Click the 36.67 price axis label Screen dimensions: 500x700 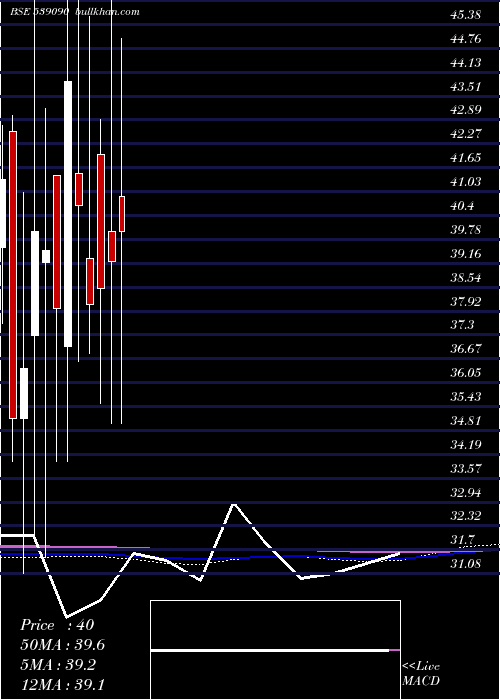466,349
